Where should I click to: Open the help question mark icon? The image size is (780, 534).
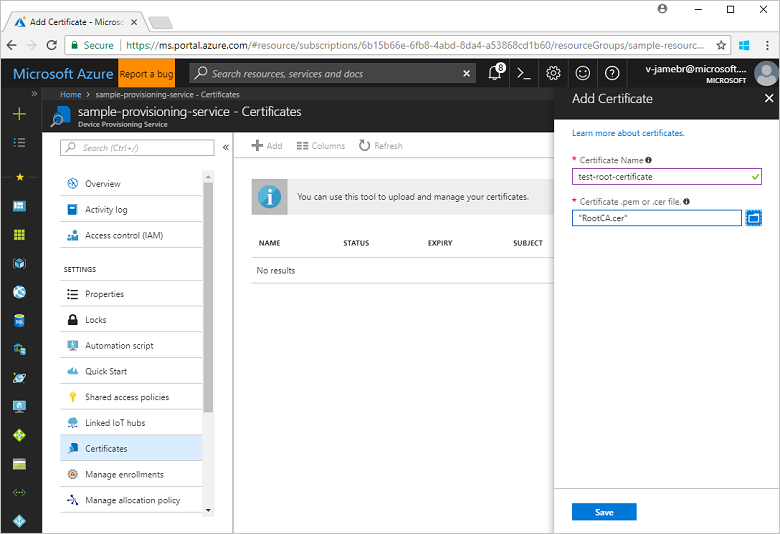(612, 74)
